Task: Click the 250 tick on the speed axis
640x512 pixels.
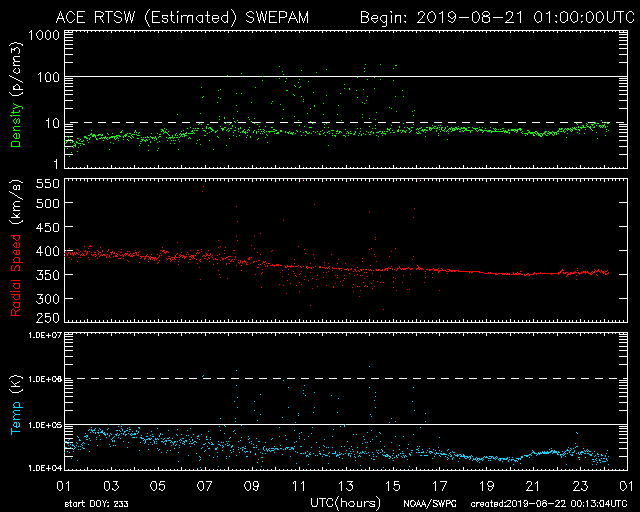Action: tap(48, 319)
